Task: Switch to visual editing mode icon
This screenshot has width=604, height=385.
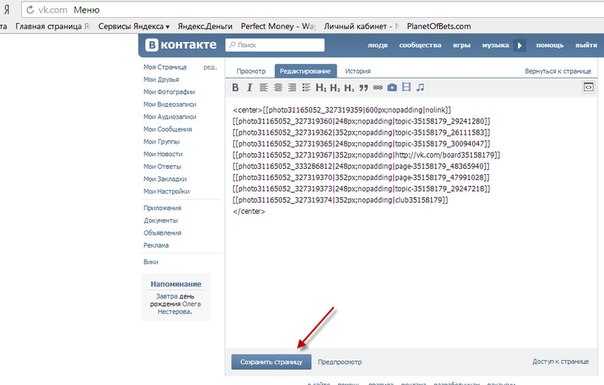Action: click(x=588, y=87)
